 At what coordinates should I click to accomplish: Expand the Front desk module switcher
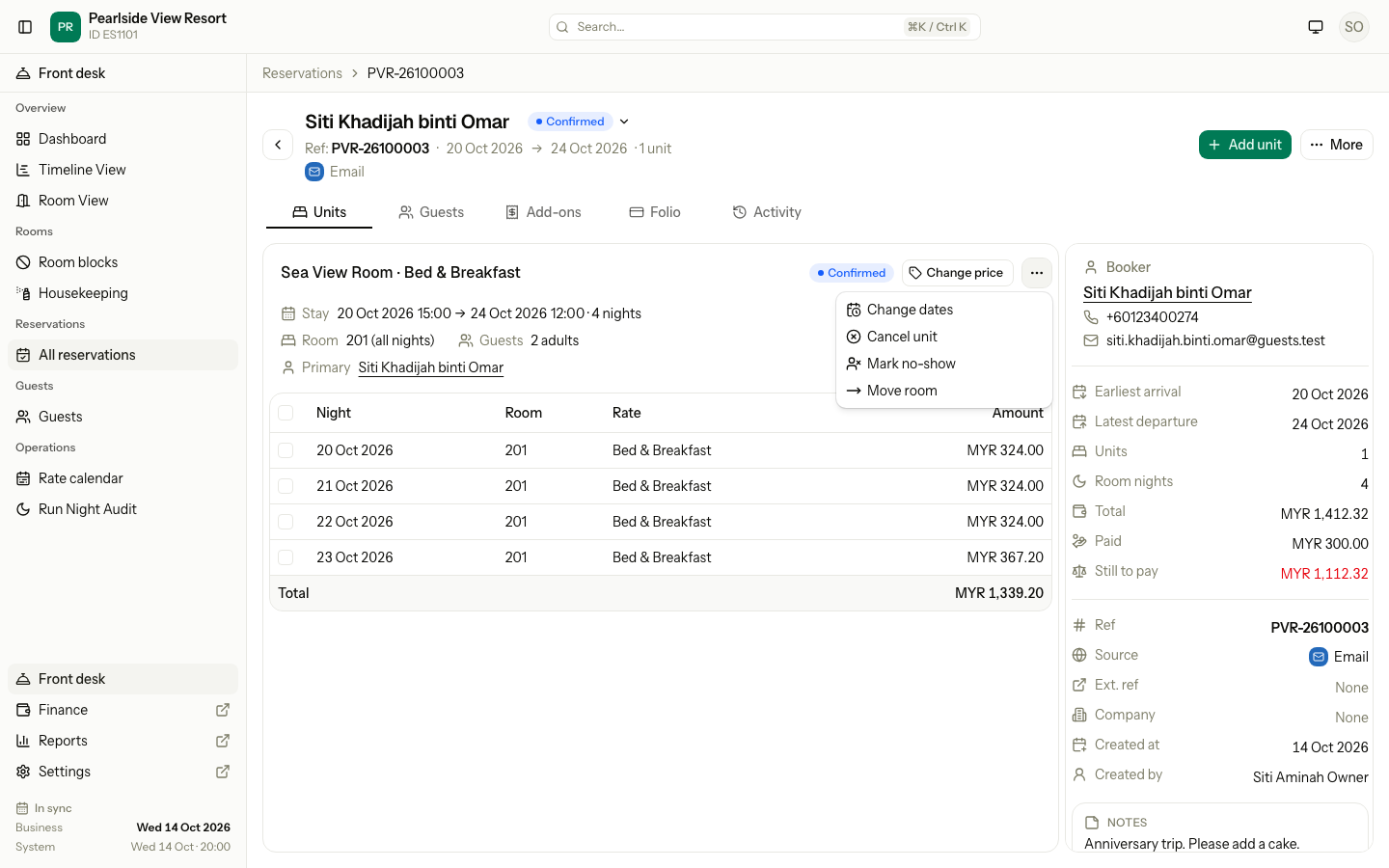123,73
